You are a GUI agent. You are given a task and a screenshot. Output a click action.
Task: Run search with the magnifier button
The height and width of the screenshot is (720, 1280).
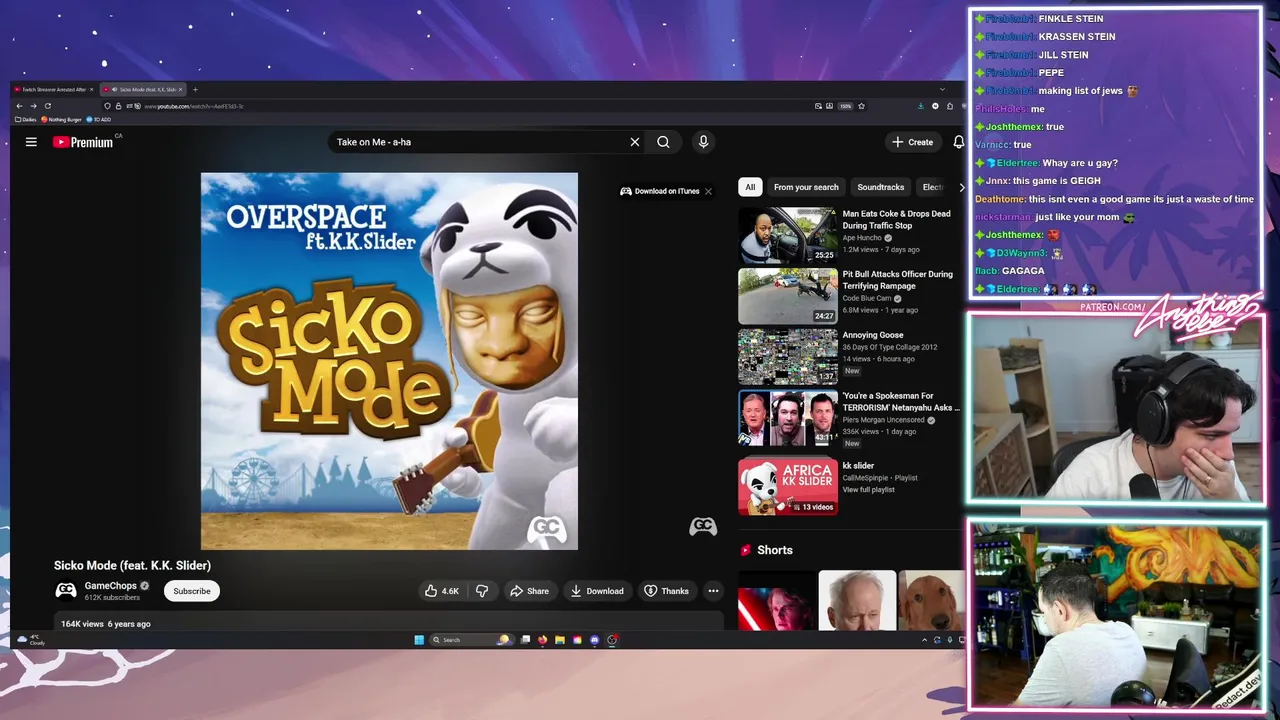[x=663, y=142]
